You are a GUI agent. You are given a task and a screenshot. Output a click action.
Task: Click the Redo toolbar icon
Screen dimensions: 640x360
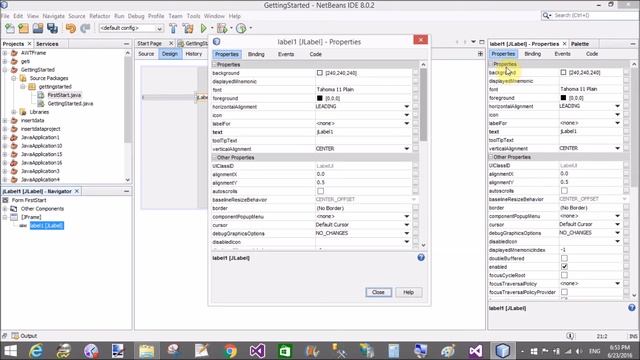point(85,28)
